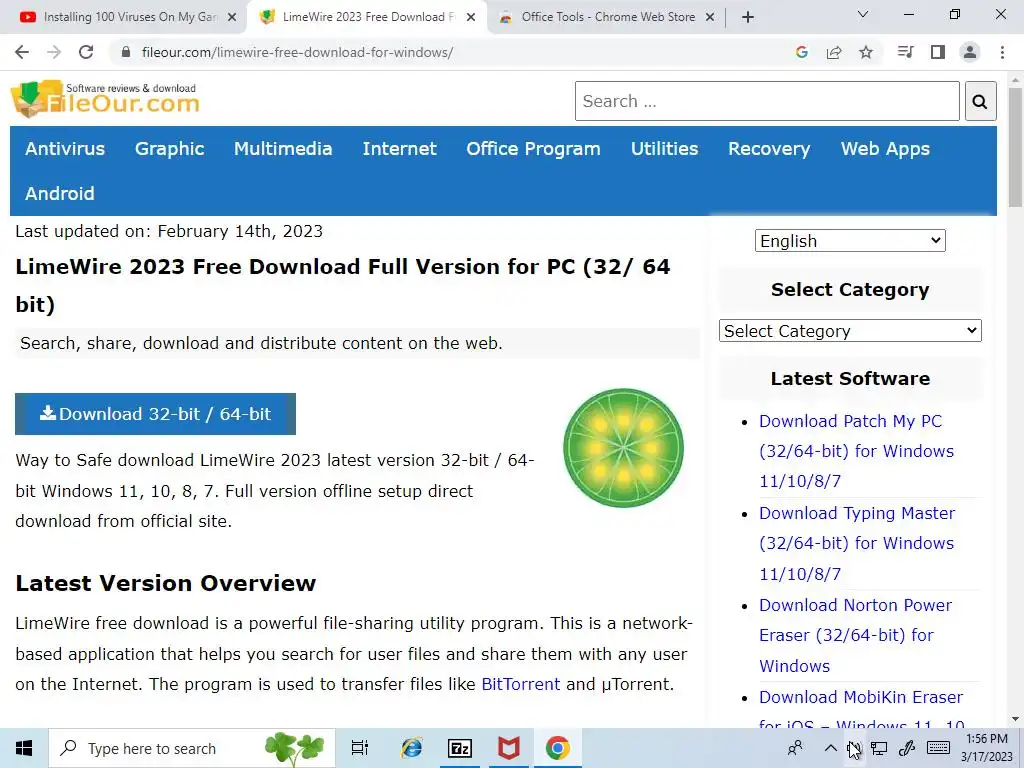The width and height of the screenshot is (1024, 768).
Task: Open Multimedia category menu
Action: 283,149
